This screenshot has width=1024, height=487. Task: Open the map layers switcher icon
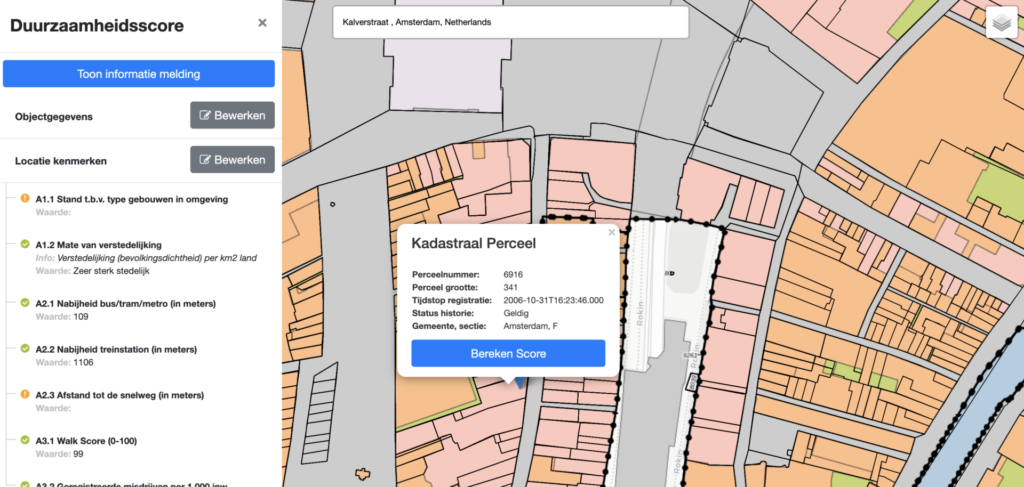(1000, 24)
